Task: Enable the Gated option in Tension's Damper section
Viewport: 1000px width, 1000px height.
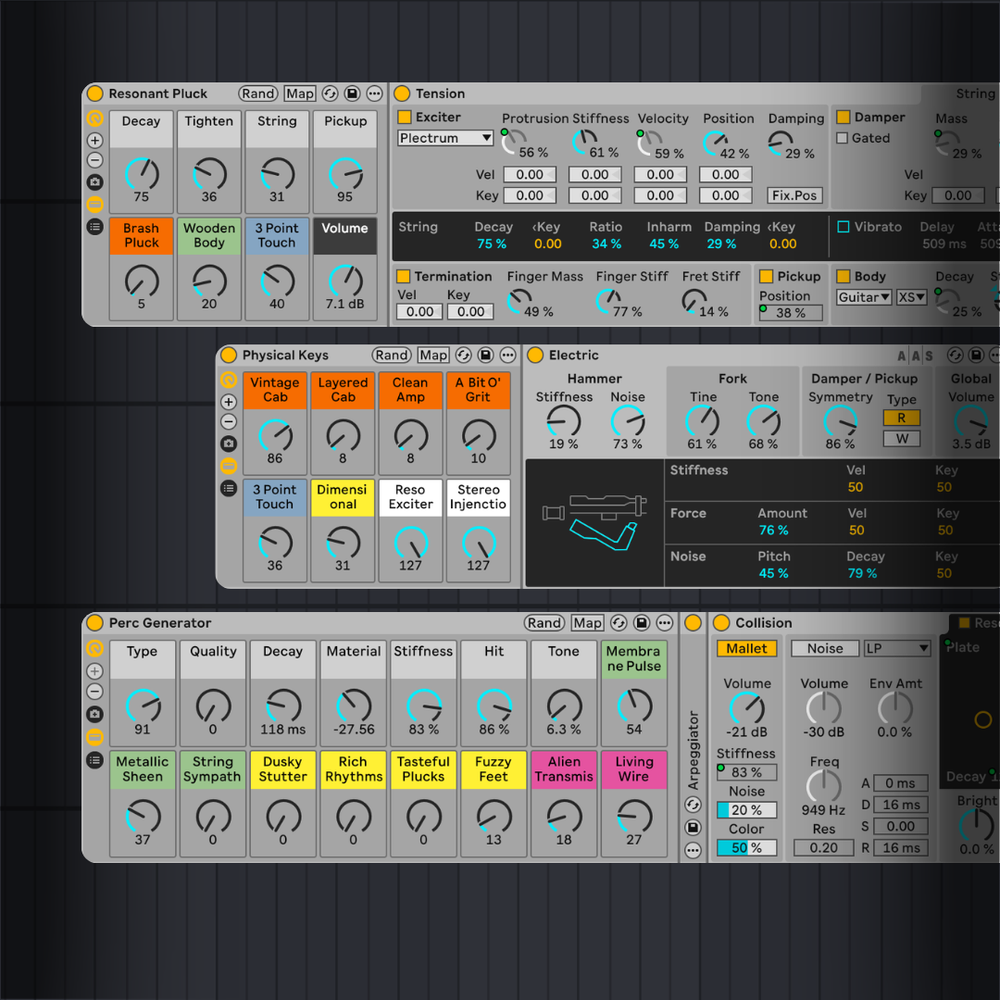Action: pyautogui.click(x=843, y=138)
